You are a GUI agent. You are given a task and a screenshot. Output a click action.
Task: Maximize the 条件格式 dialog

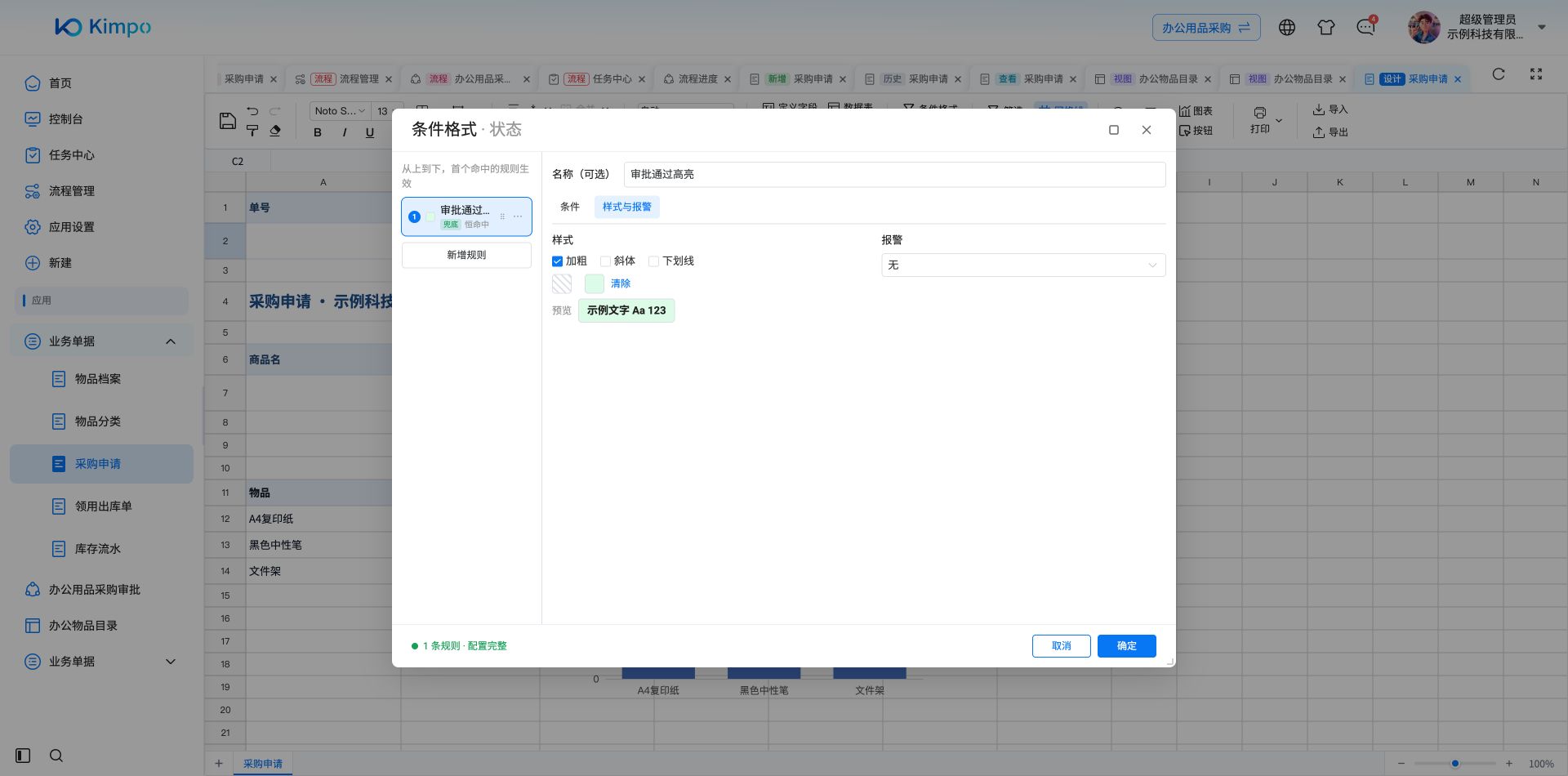tap(1113, 130)
